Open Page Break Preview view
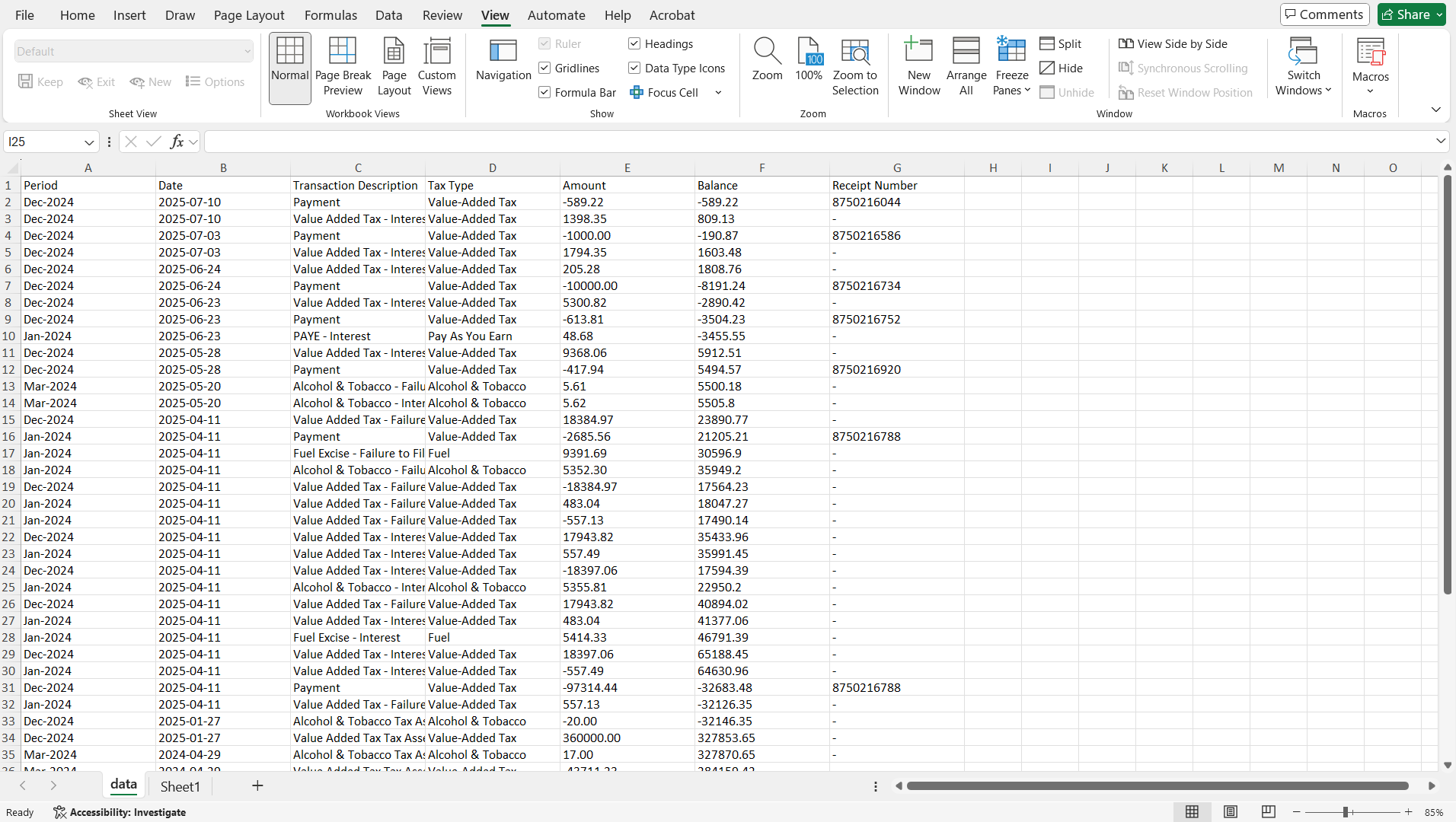1456x822 pixels. pyautogui.click(x=343, y=67)
